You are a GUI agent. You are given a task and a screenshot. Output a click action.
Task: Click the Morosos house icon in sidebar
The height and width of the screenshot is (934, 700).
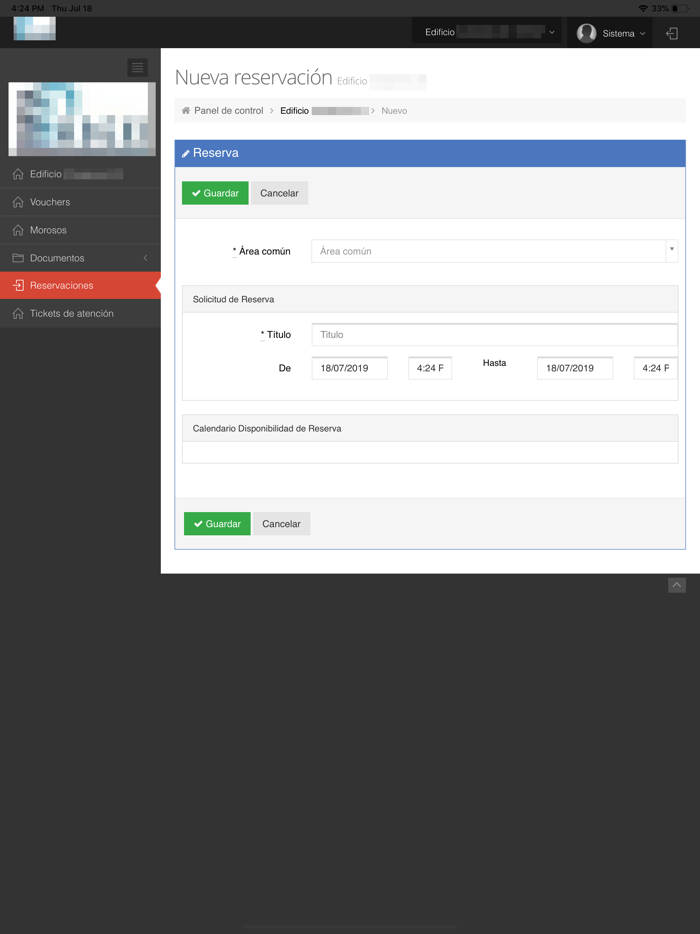[x=18, y=230]
